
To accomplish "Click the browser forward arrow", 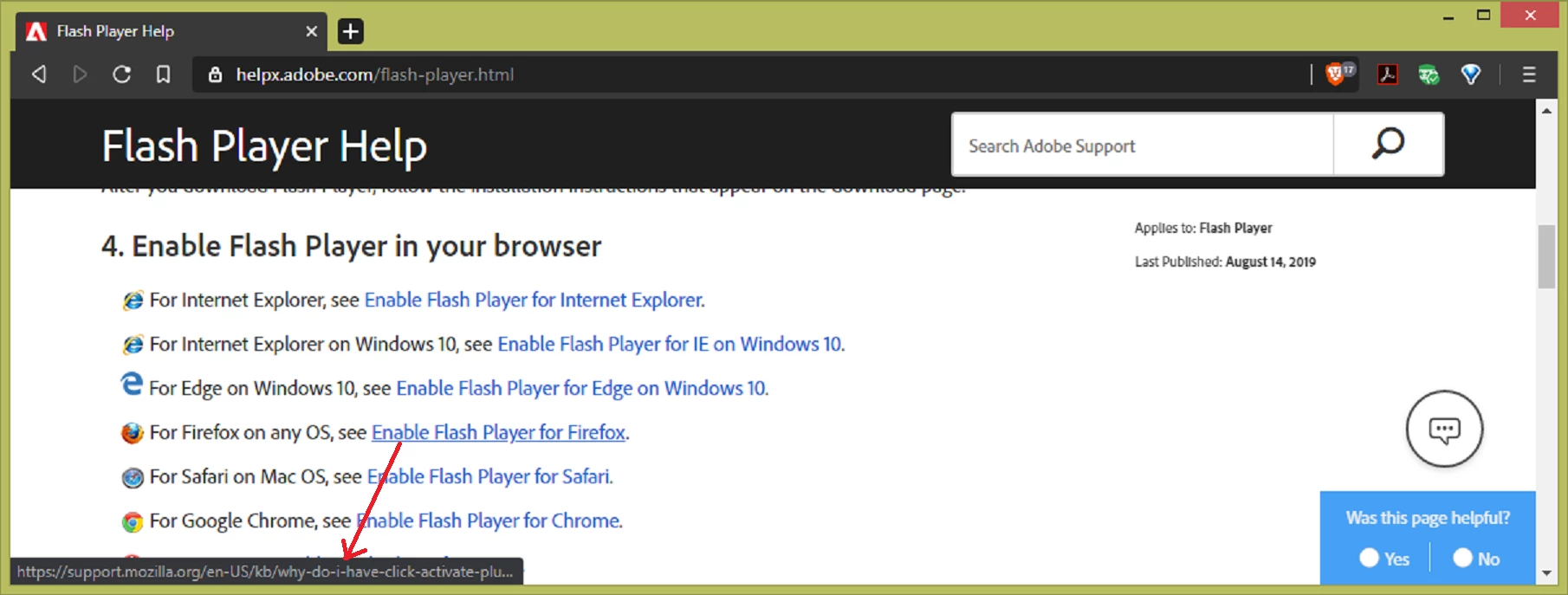I will tap(80, 74).
